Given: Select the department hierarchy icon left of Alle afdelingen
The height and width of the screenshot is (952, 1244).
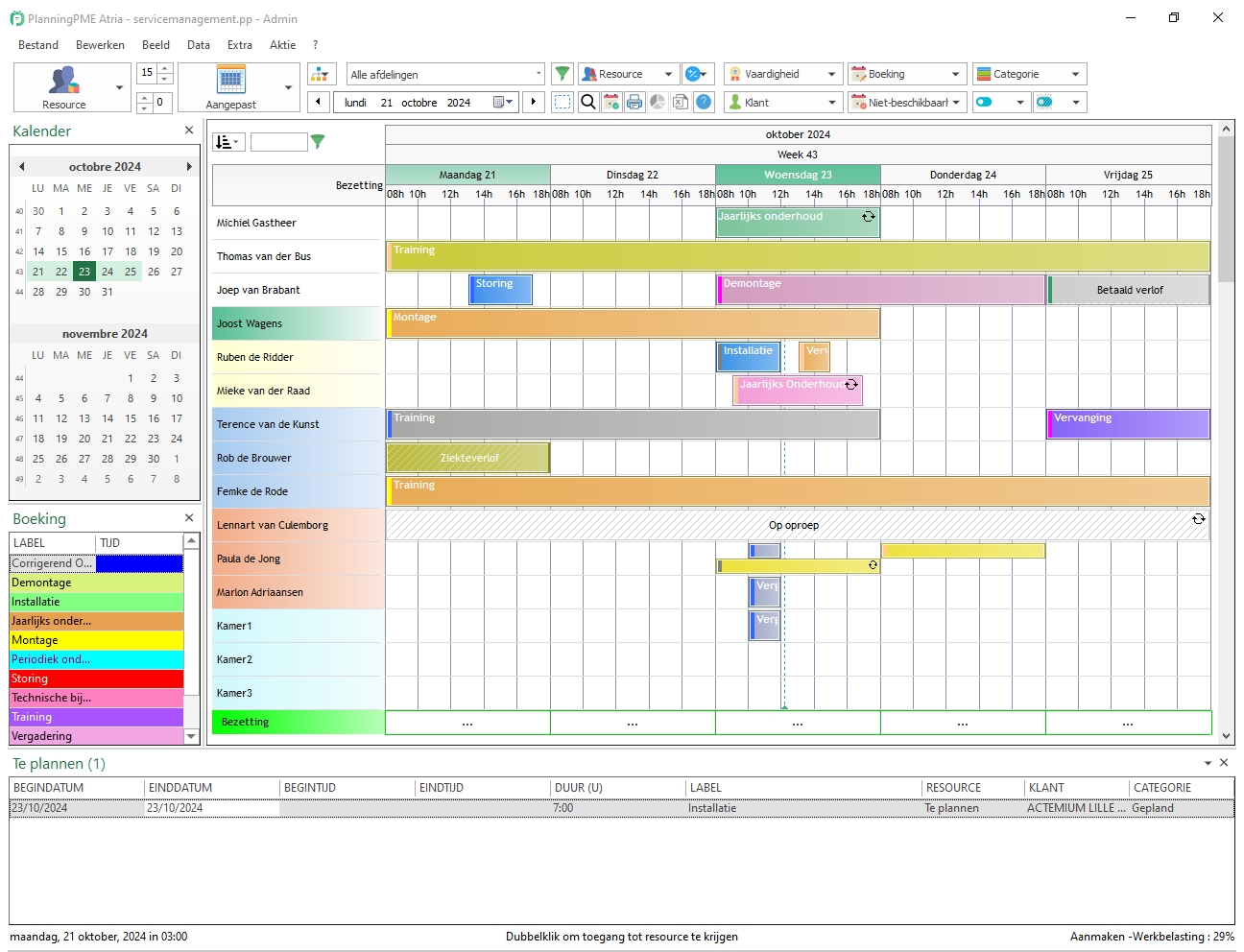Looking at the screenshot, I should tap(321, 73).
